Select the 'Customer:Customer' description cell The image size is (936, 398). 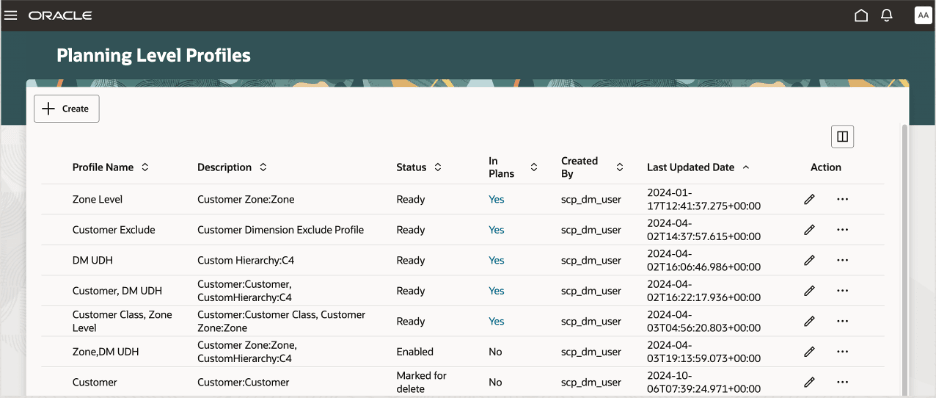pyautogui.click(x=243, y=382)
